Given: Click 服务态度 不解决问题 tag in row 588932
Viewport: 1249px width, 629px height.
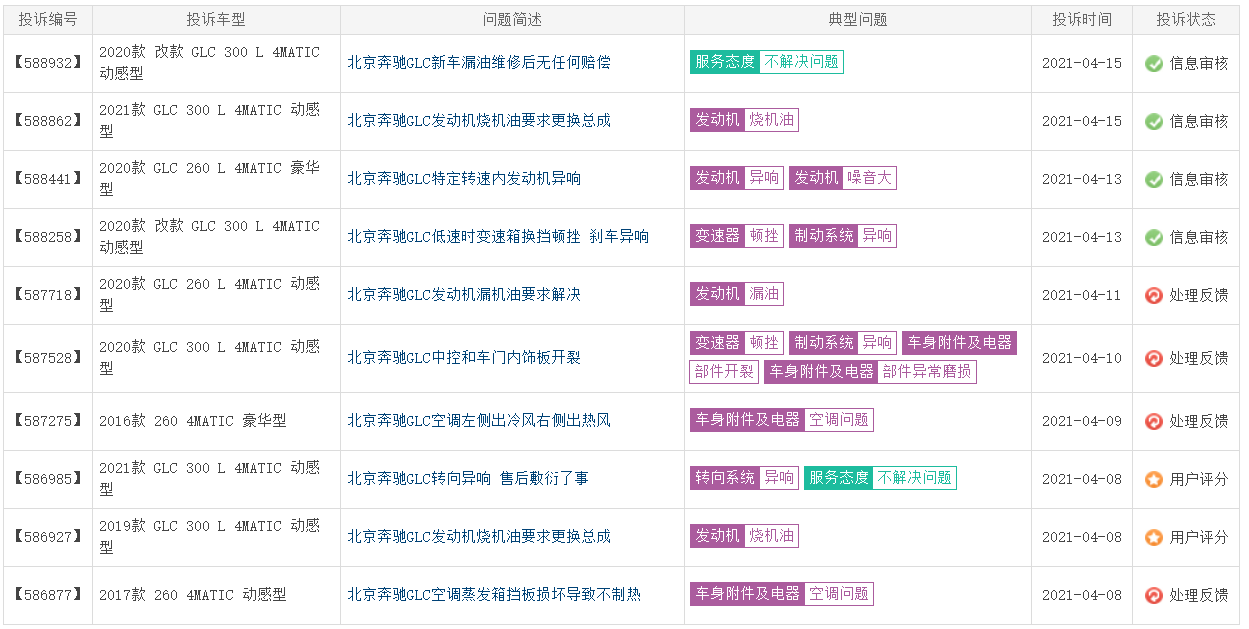Looking at the screenshot, I should tap(766, 62).
